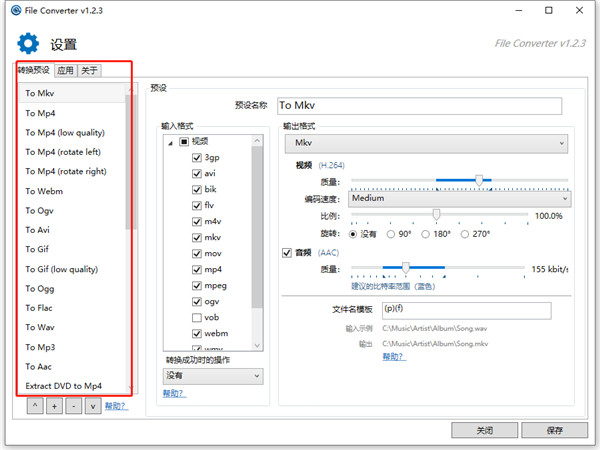Click the File Converter title bar logo

[16, 10]
